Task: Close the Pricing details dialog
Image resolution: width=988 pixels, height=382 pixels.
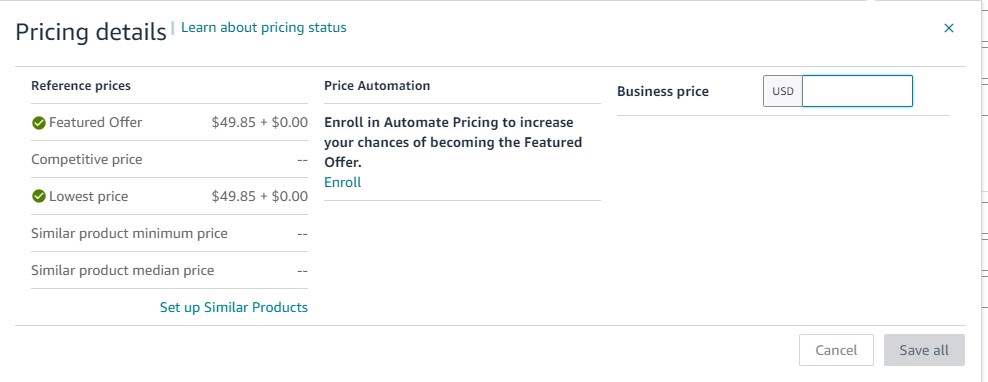Action: (948, 28)
